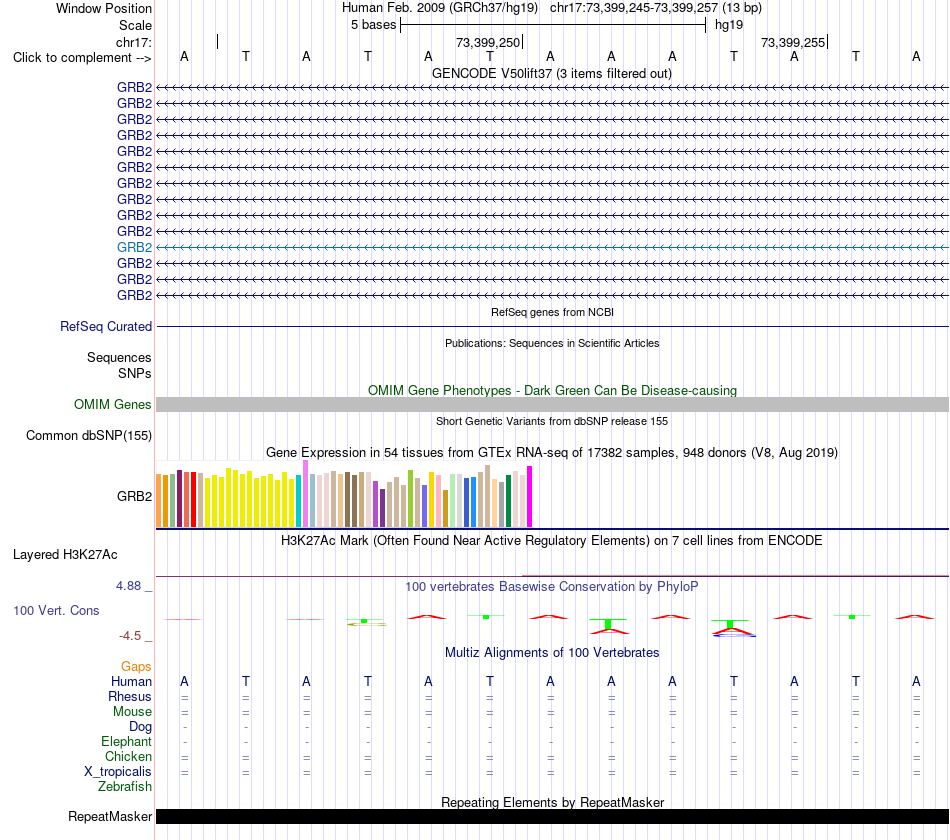Click the Scale label

point(136,25)
